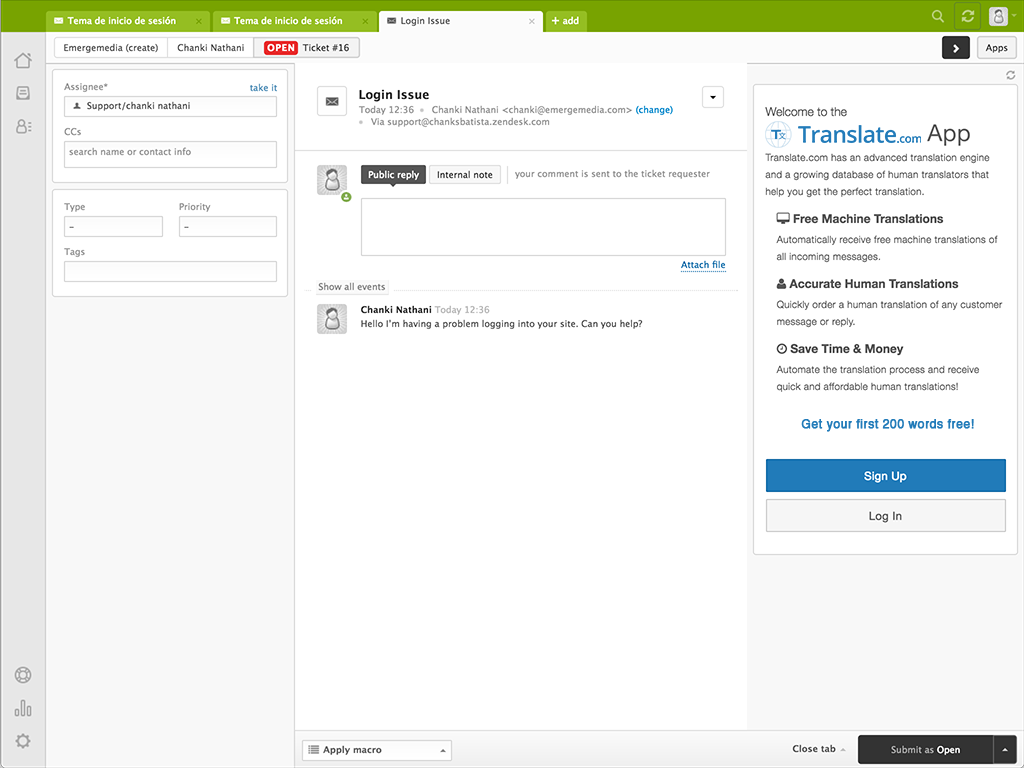Open the user profile avatar menu
The height and width of the screenshot is (768, 1024).
[998, 16]
